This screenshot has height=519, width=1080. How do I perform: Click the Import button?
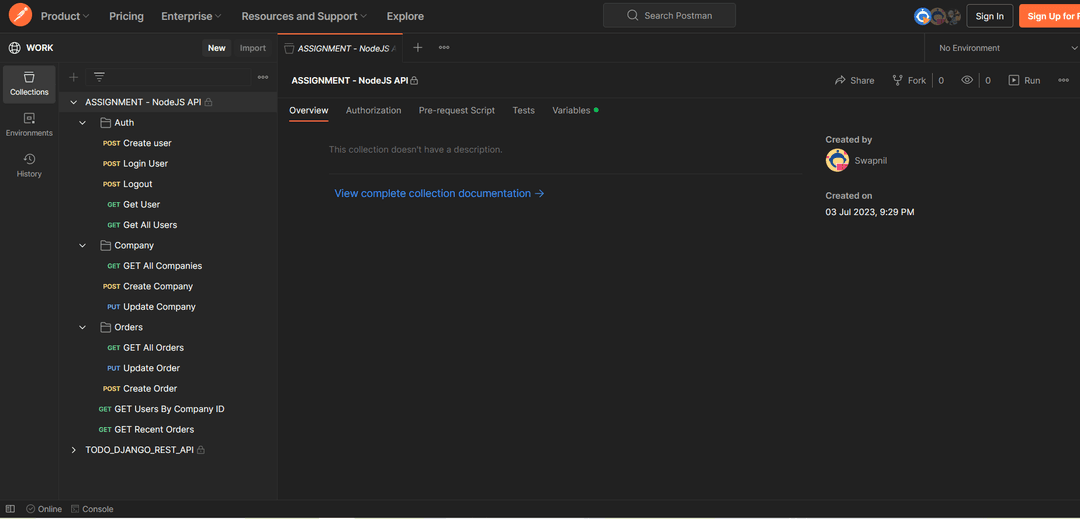click(253, 48)
